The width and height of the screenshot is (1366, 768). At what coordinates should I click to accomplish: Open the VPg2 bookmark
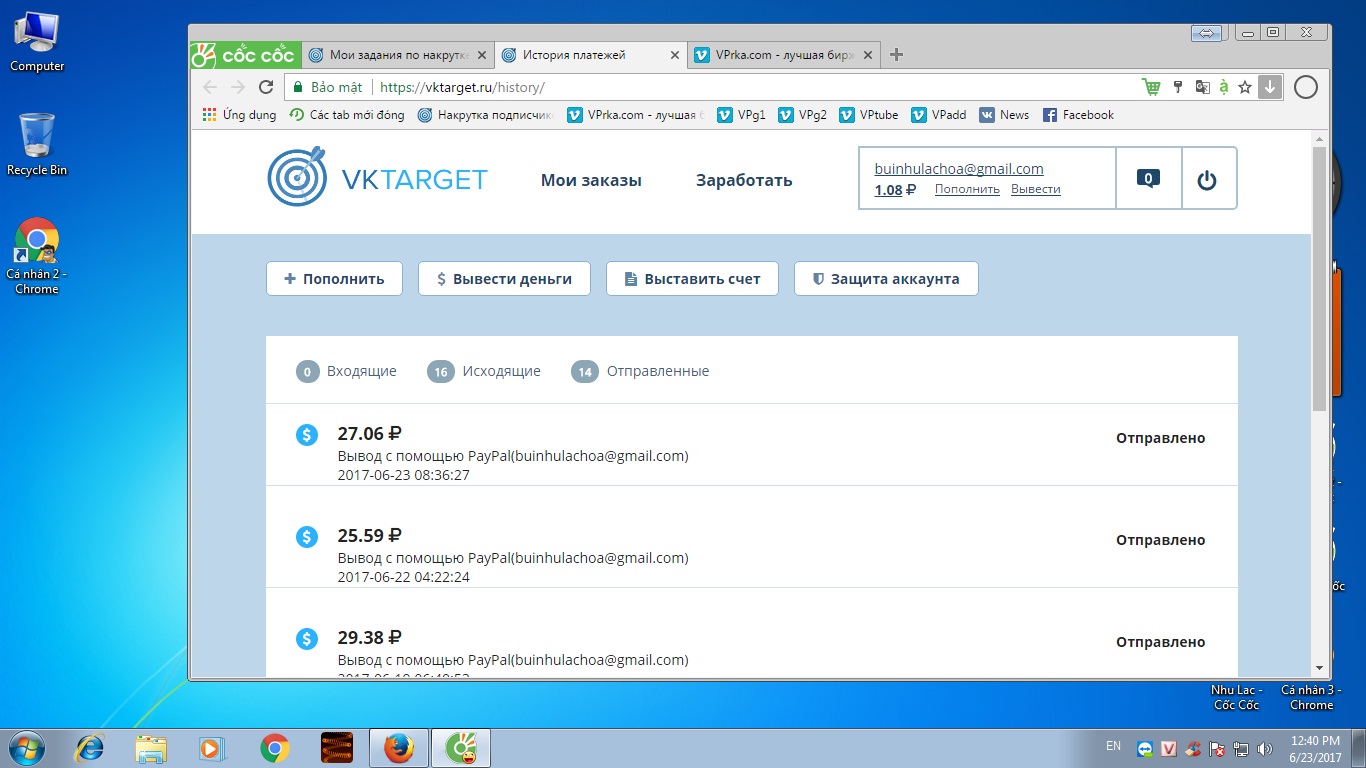(802, 115)
